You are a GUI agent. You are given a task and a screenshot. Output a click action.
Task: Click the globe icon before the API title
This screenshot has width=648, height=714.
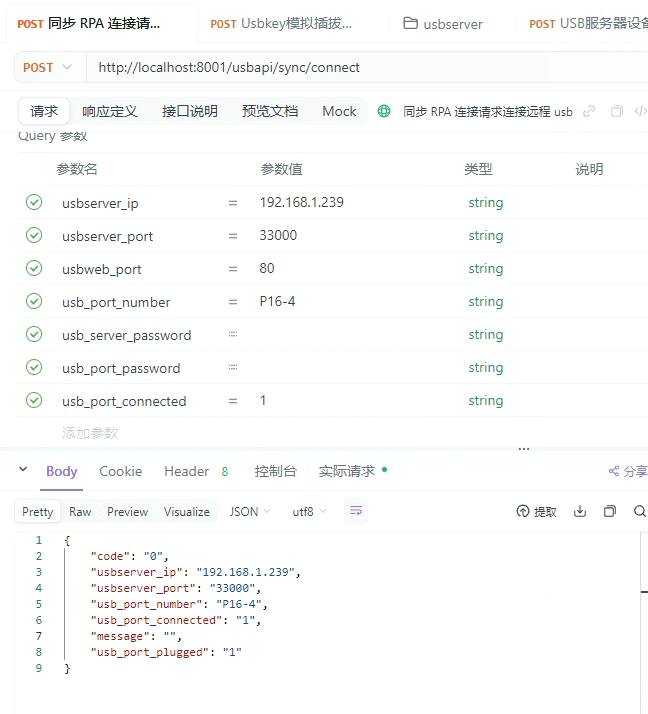click(x=384, y=111)
